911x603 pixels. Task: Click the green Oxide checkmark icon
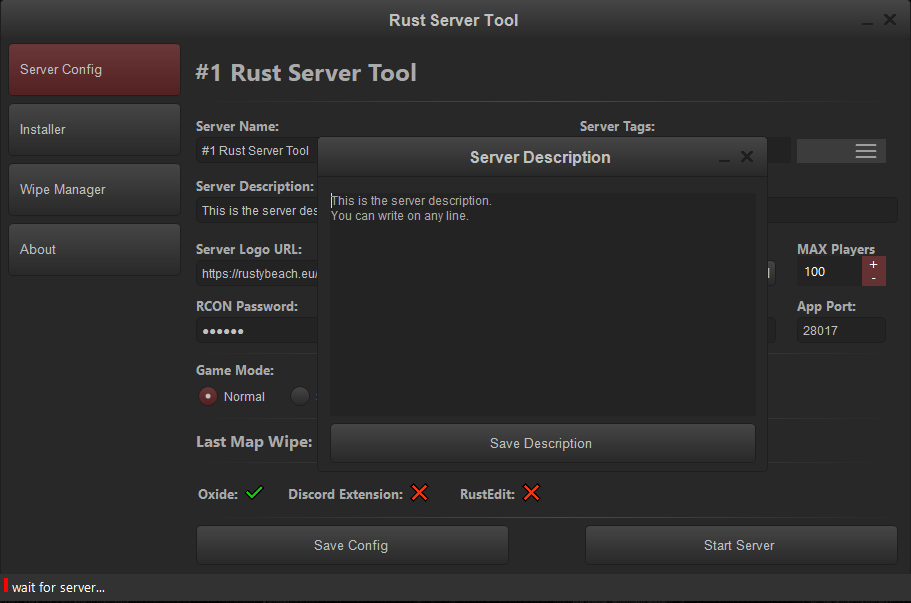pos(254,493)
